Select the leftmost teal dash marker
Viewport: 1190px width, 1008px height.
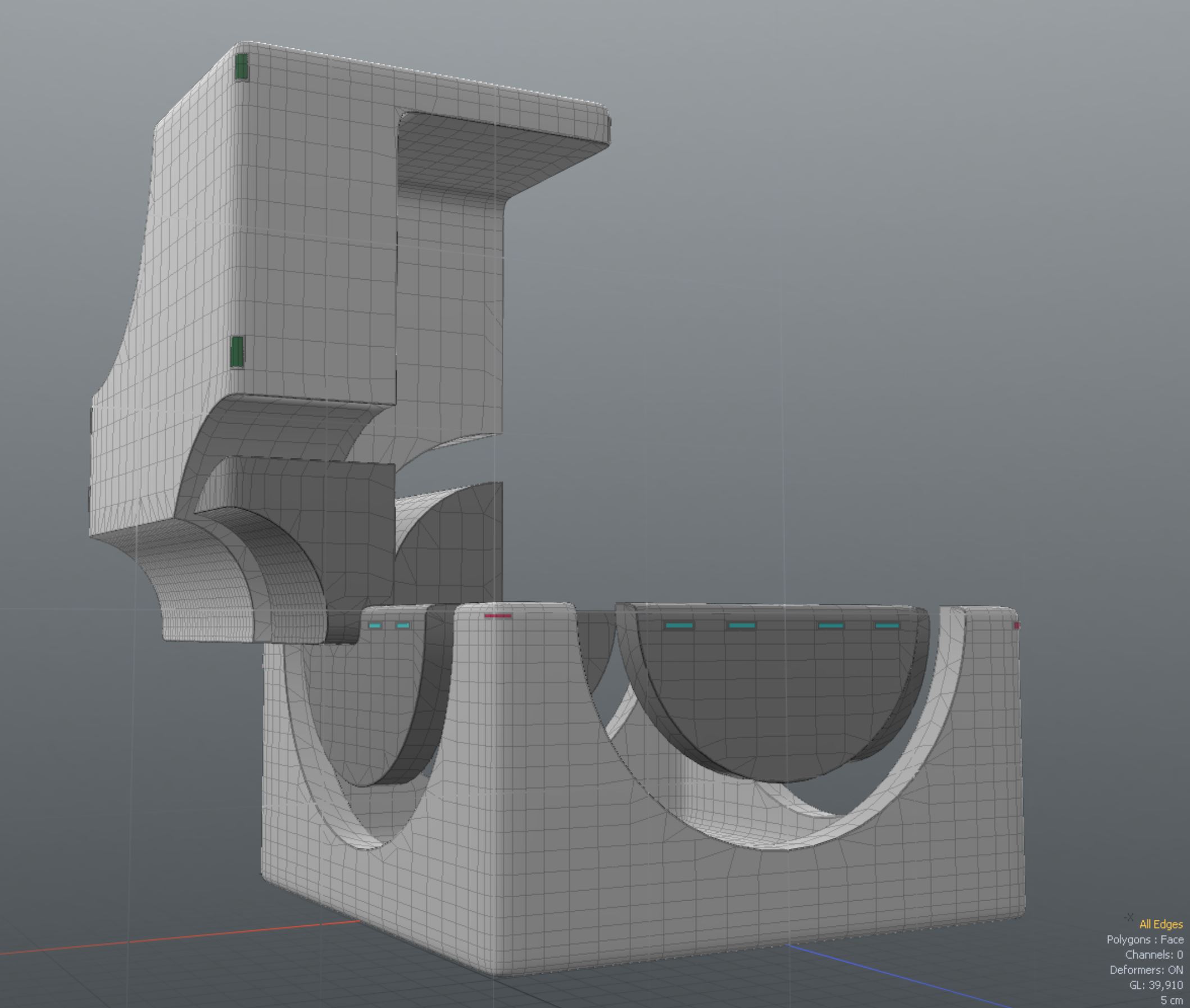375,626
